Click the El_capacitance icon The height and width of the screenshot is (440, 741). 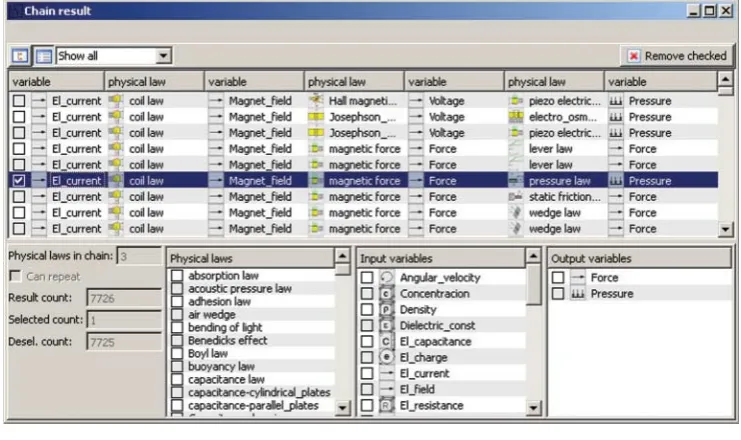pos(387,342)
